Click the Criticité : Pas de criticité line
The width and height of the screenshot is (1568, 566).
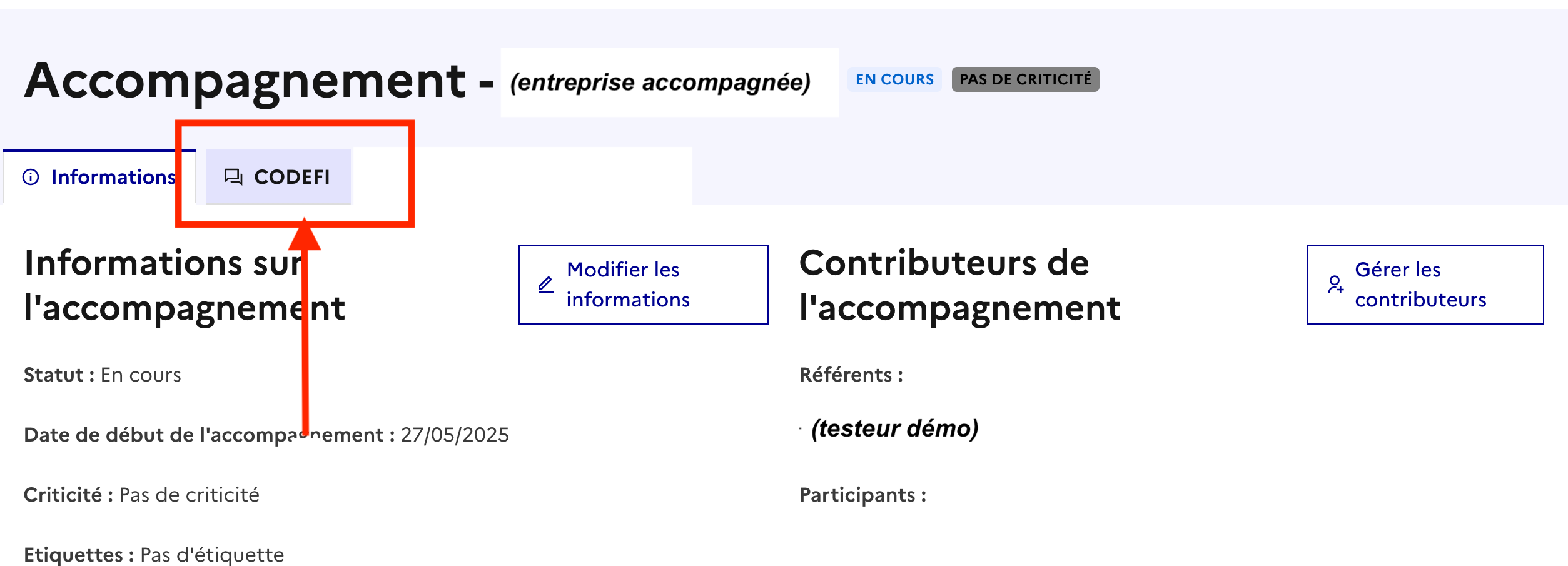point(141,495)
